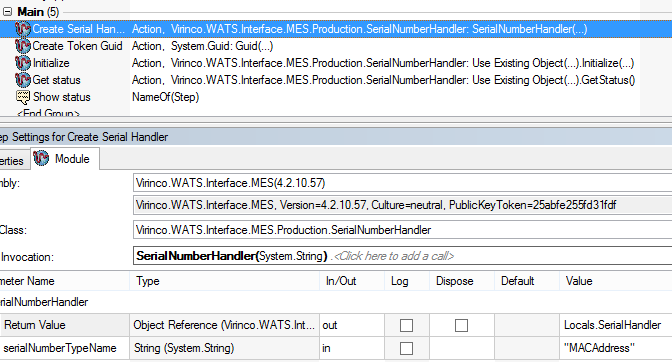Click the Object Reference type cell

224,325
